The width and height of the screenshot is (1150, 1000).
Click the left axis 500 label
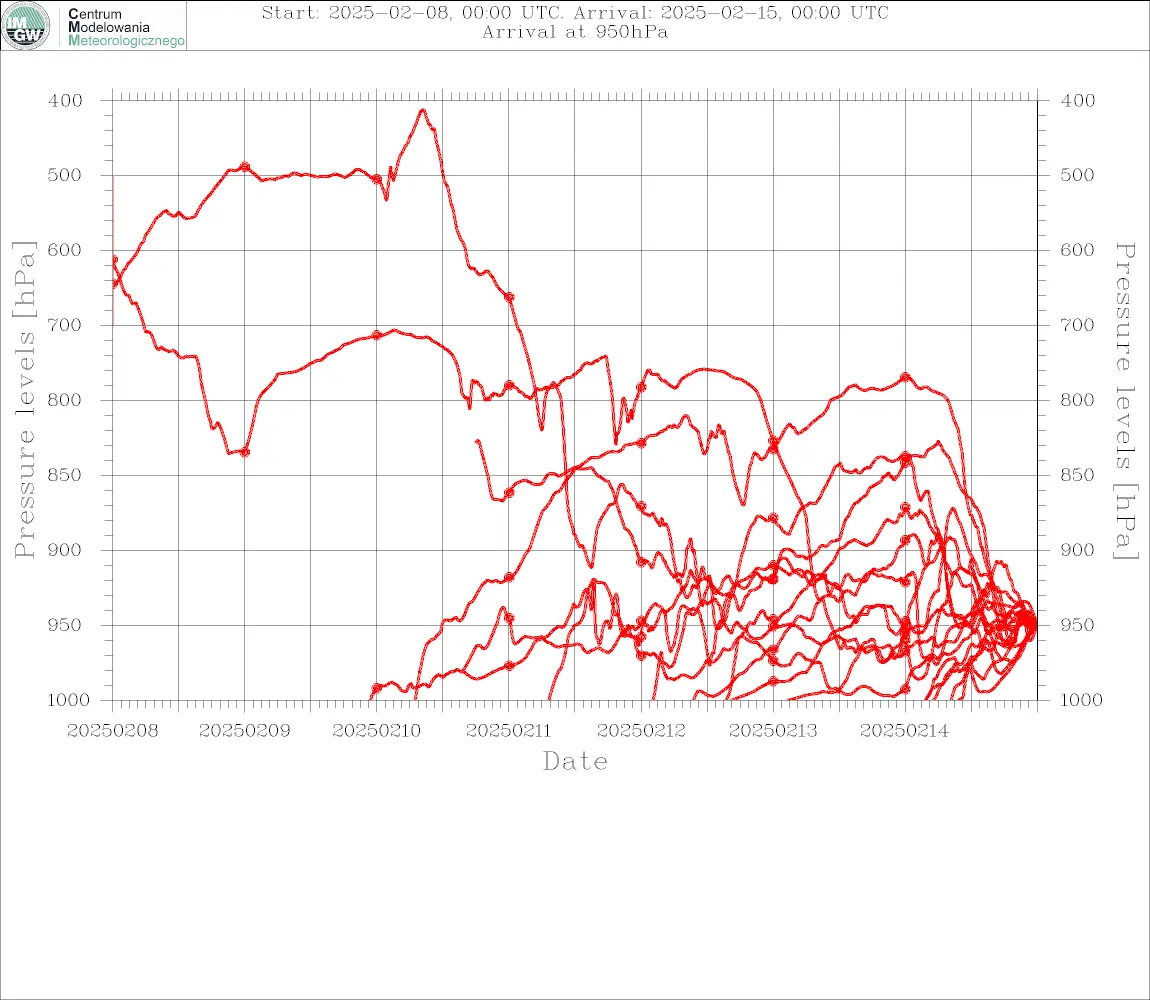66,175
